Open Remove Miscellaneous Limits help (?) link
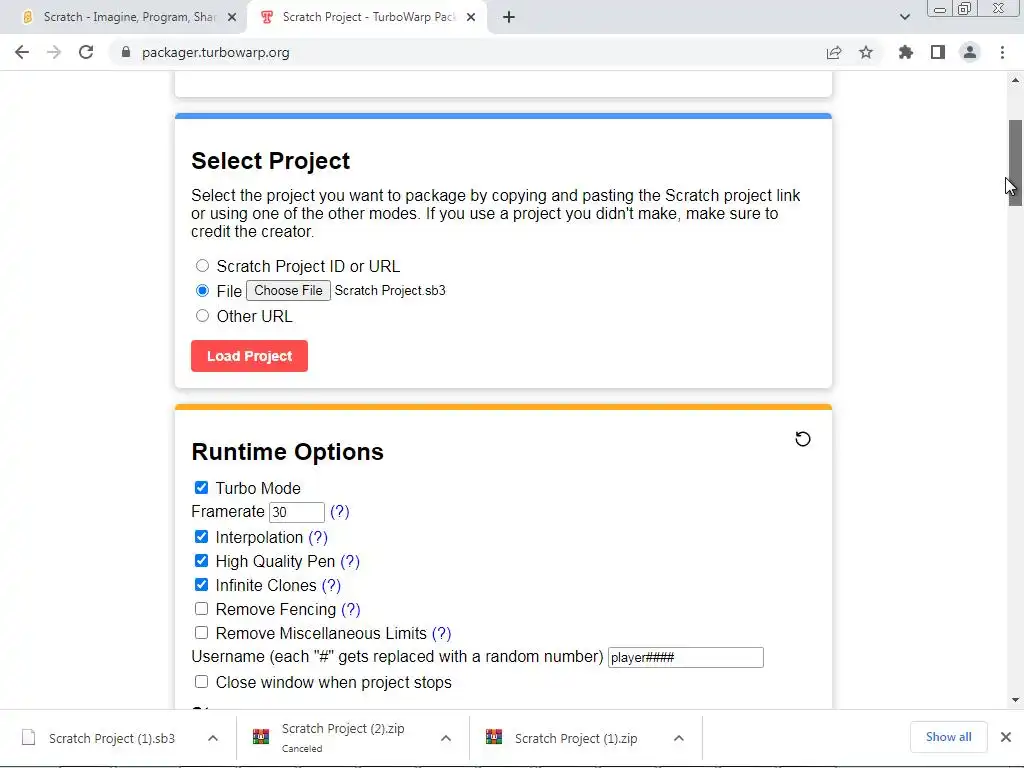 pos(441,633)
